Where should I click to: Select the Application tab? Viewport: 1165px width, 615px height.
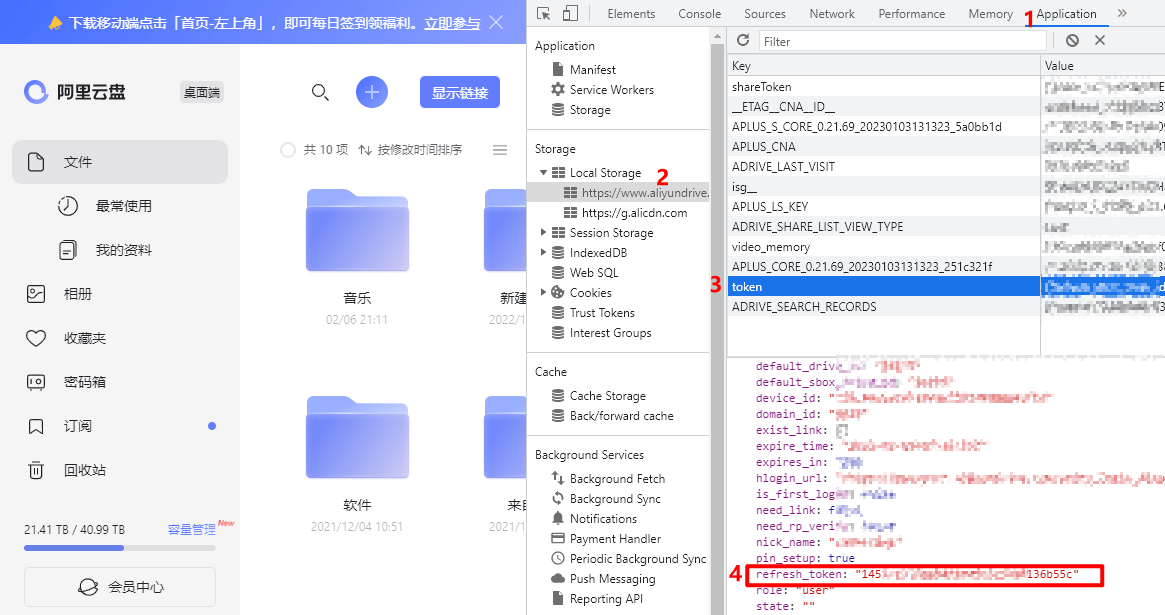pos(1066,13)
